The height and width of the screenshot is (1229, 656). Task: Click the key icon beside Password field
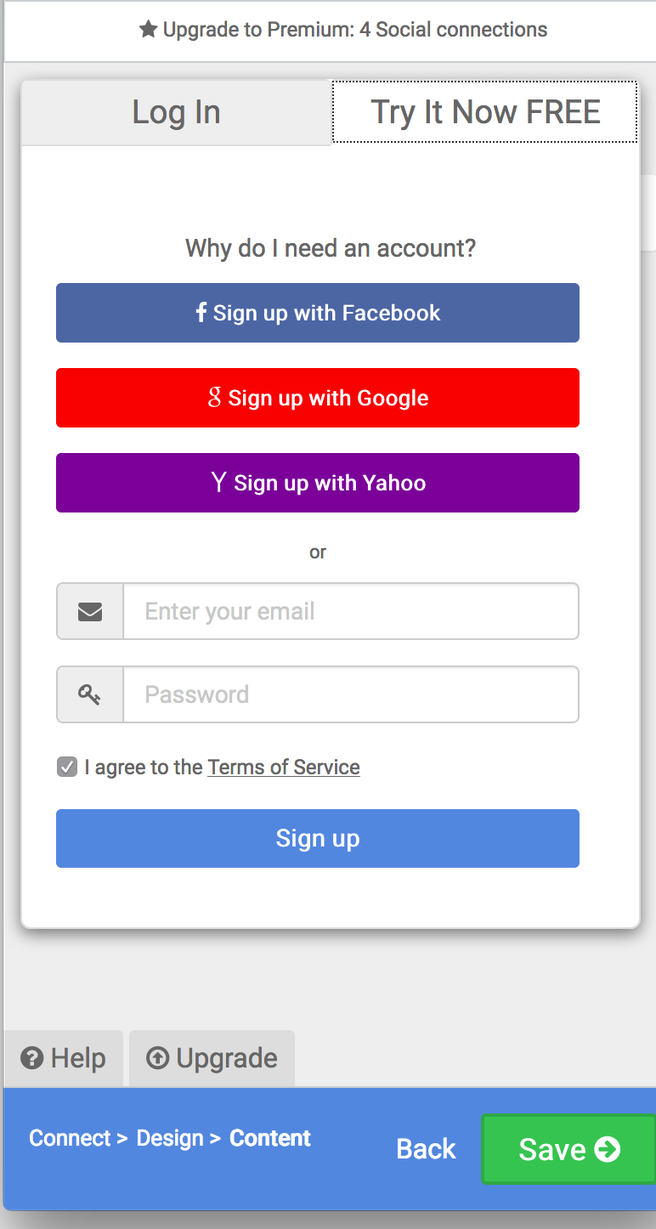point(90,694)
